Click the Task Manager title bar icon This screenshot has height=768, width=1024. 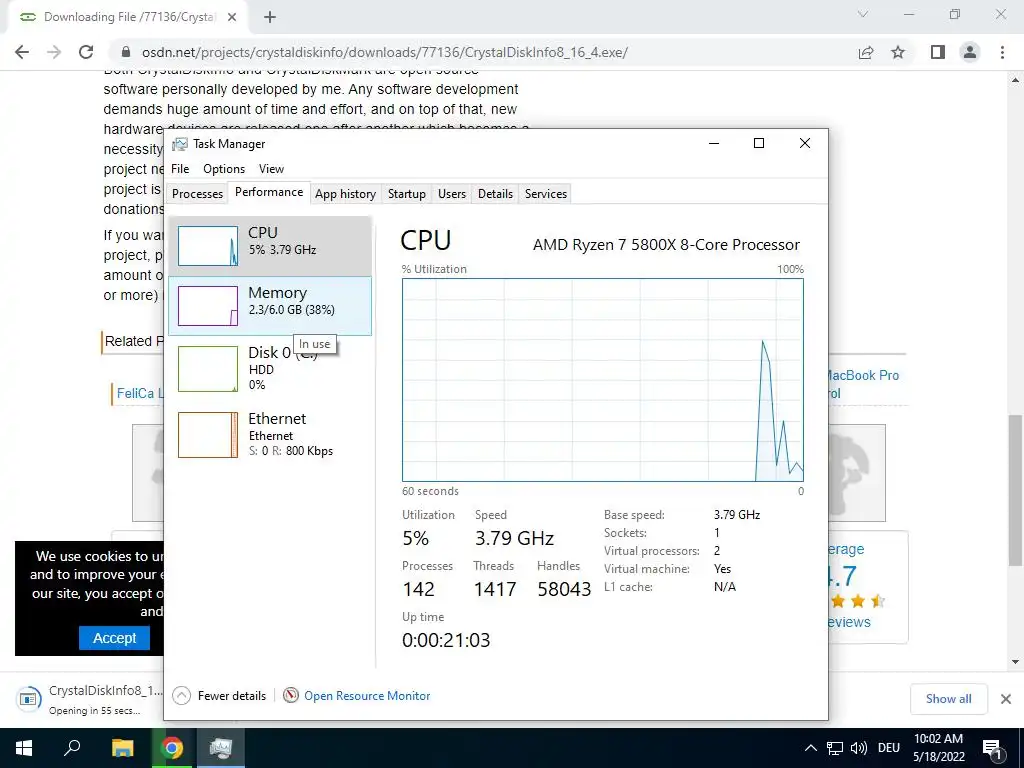[180, 144]
